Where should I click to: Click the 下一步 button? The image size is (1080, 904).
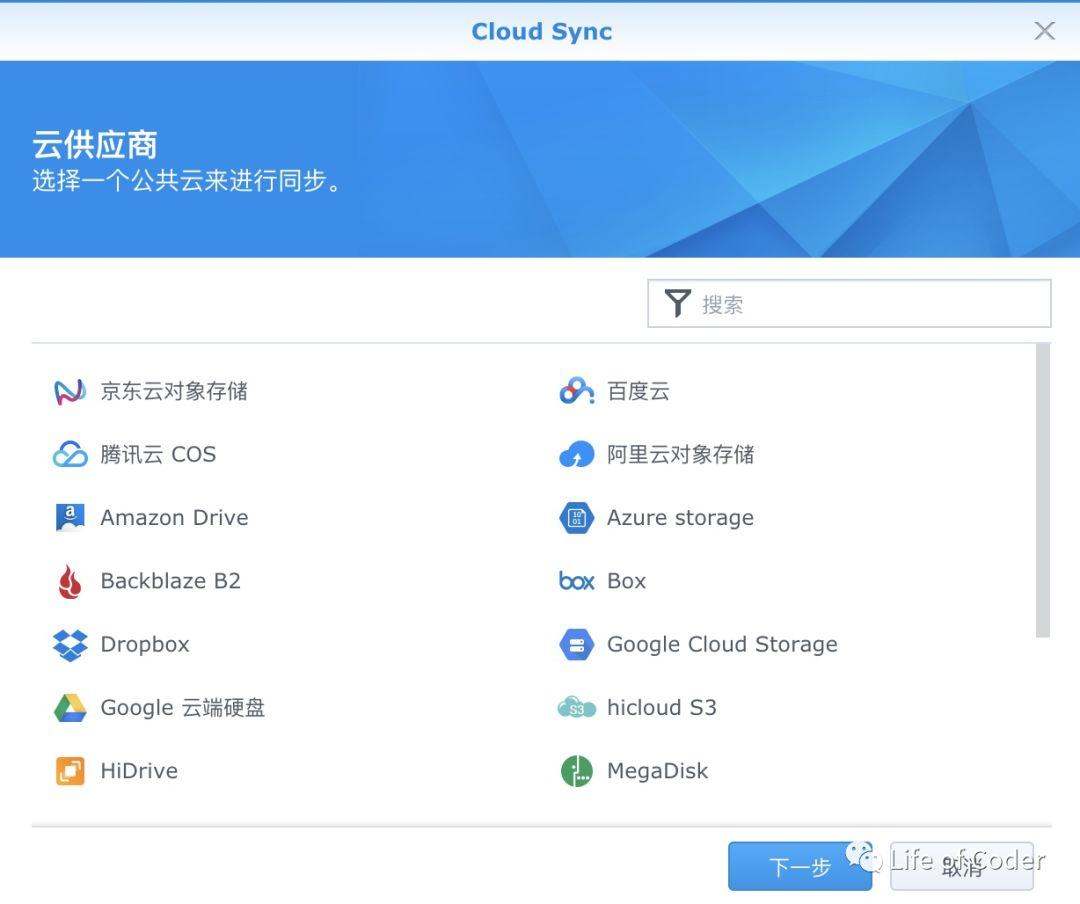click(x=799, y=866)
